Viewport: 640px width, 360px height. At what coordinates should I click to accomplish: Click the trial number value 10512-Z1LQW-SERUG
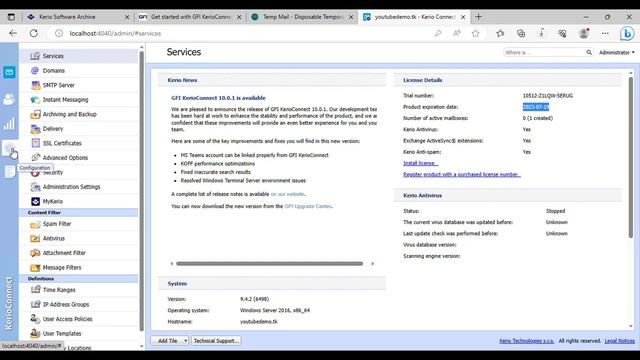pos(547,96)
